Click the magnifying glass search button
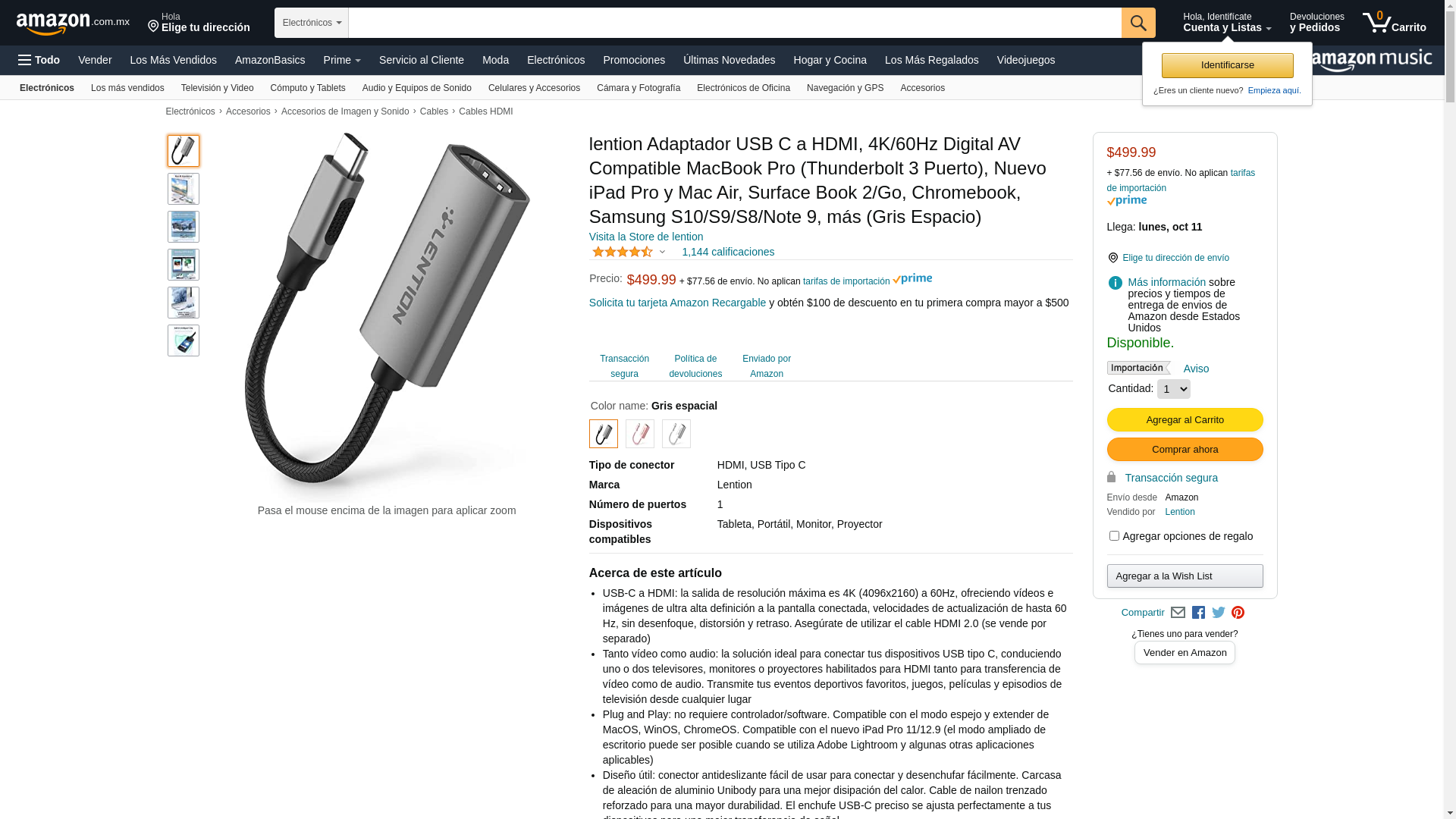Viewport: 1456px width, 819px height. click(1138, 23)
